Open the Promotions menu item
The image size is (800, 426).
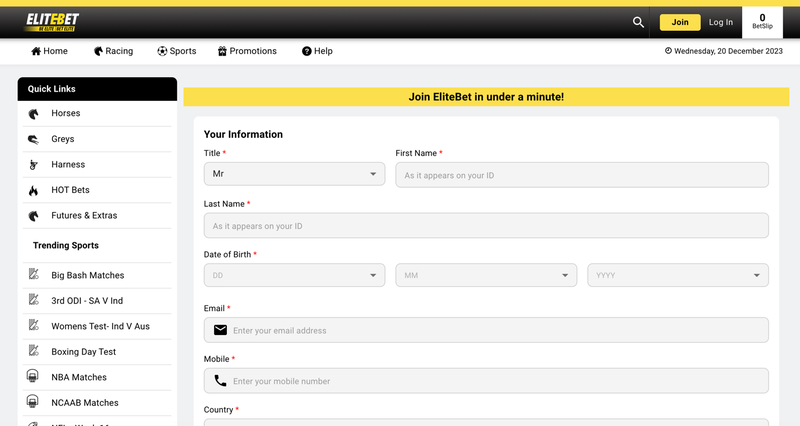coord(247,51)
